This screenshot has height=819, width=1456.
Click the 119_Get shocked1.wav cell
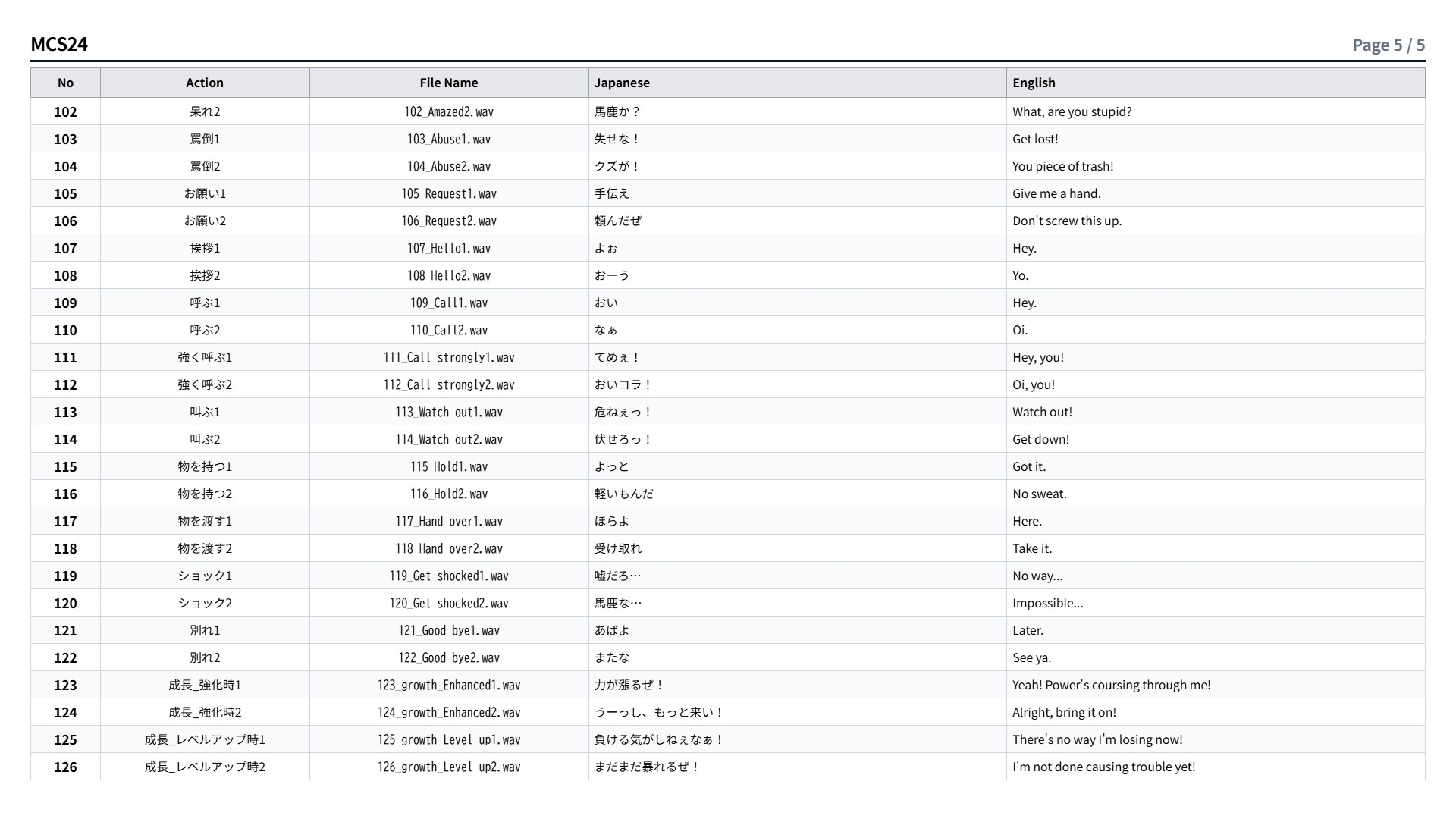pyautogui.click(x=449, y=576)
